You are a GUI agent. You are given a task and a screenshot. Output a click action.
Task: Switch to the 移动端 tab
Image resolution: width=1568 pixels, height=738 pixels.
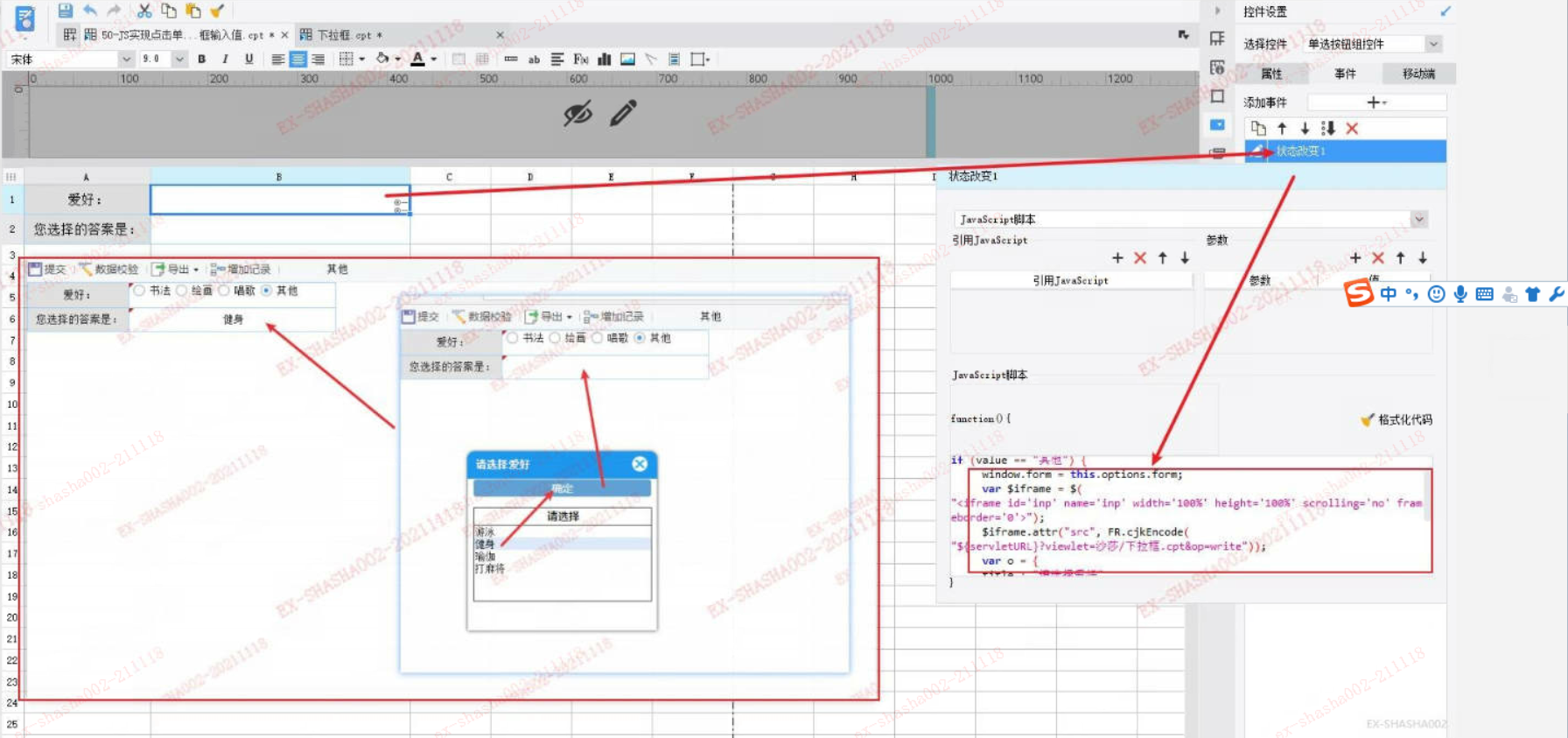(x=1418, y=74)
